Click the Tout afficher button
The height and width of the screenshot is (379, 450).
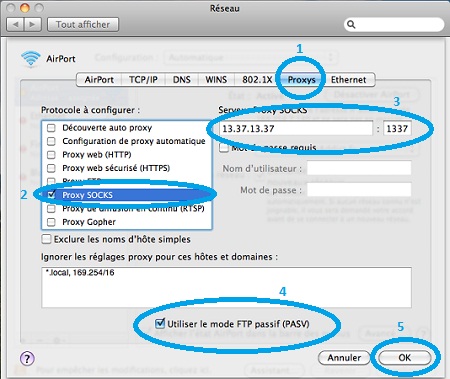(x=83, y=24)
